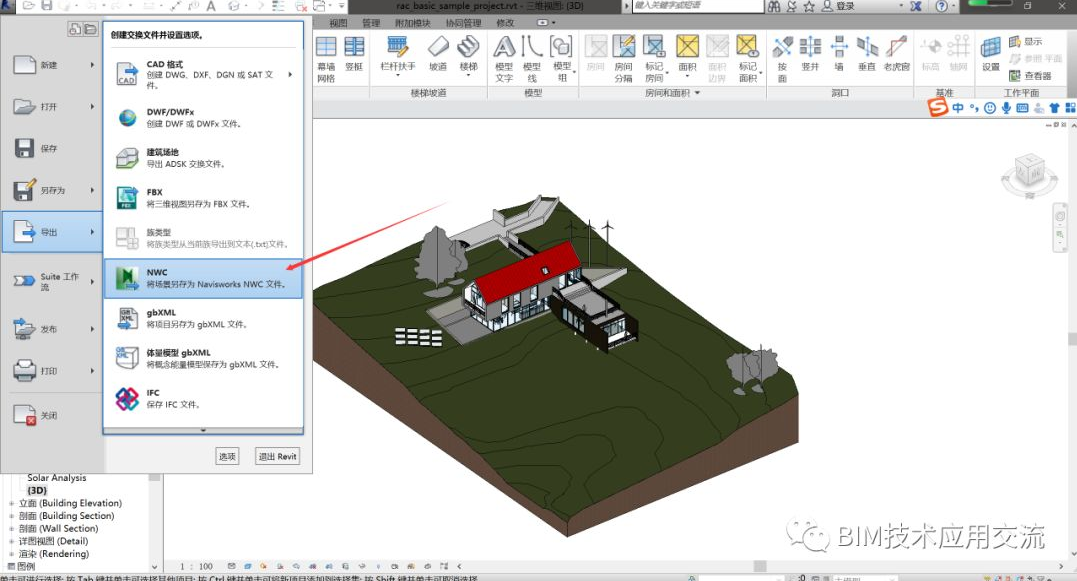Toggle the recent documents list button
This screenshot has height=581, width=1077.
(74, 30)
